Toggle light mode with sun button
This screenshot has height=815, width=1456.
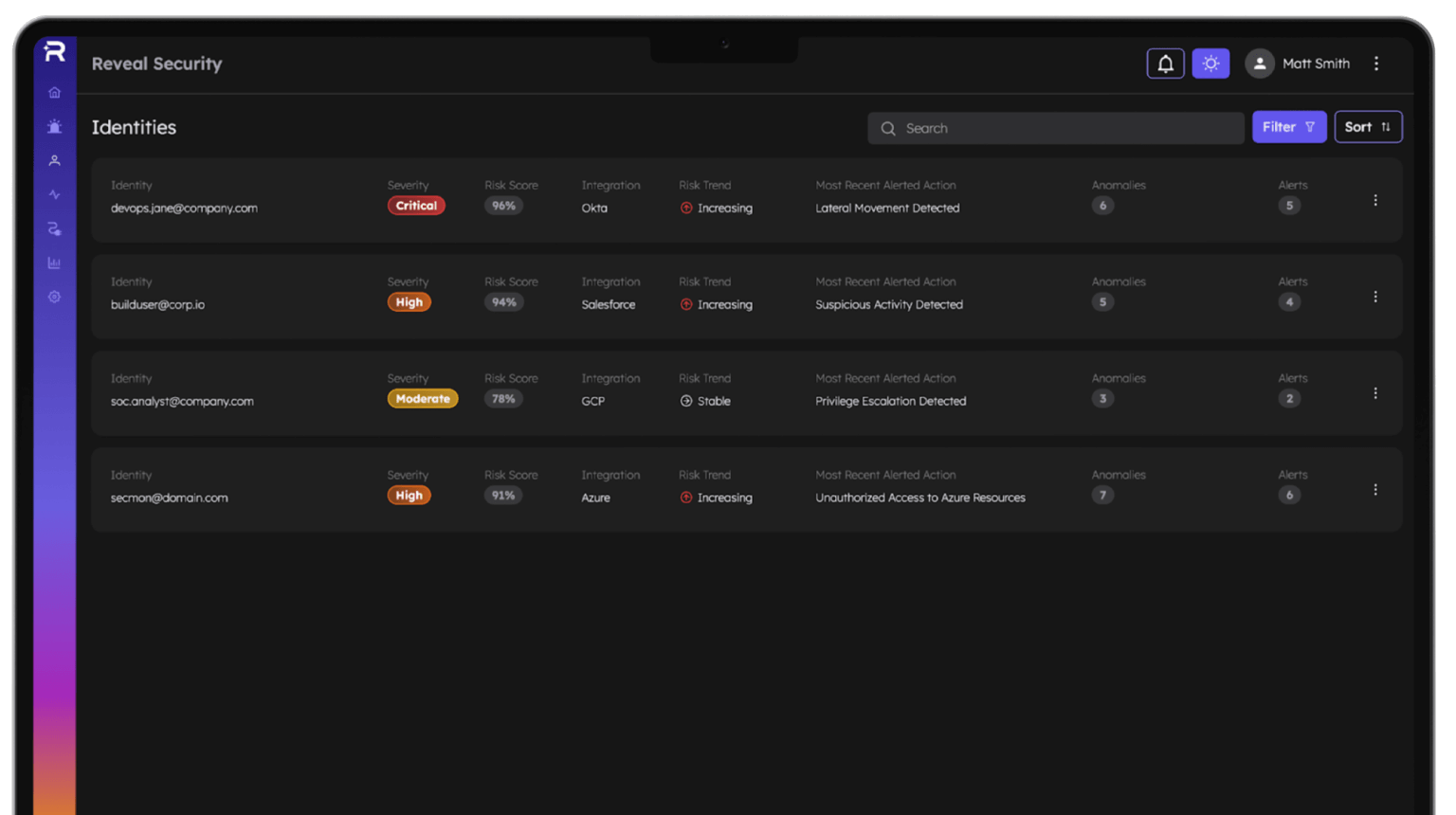(1210, 63)
